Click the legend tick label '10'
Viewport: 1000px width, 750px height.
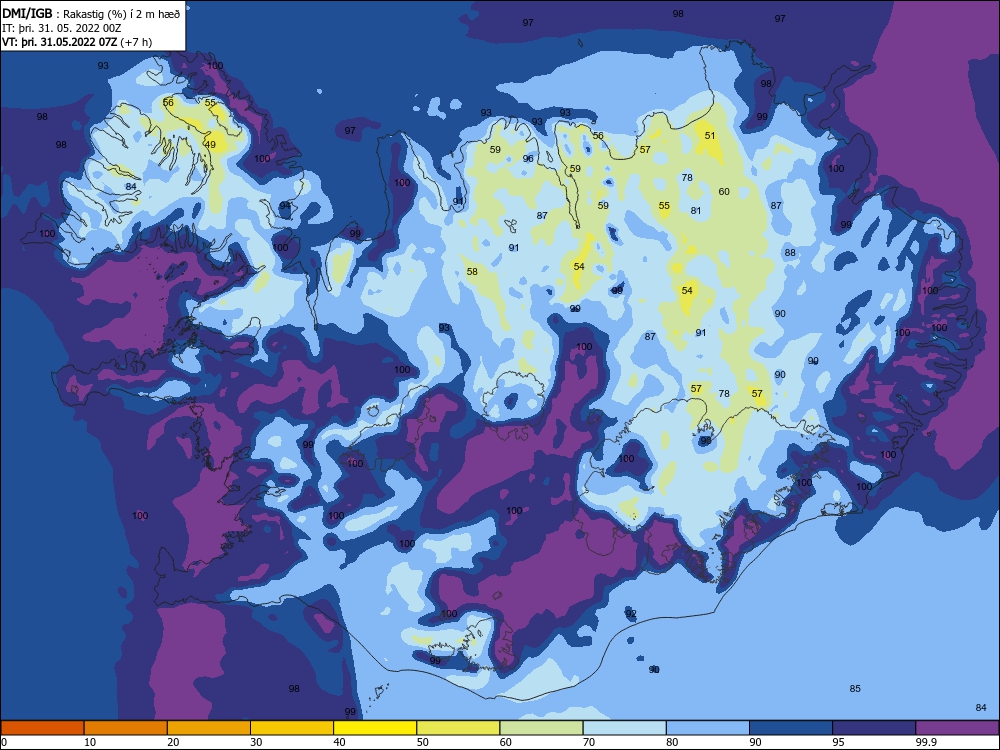tap(90, 742)
